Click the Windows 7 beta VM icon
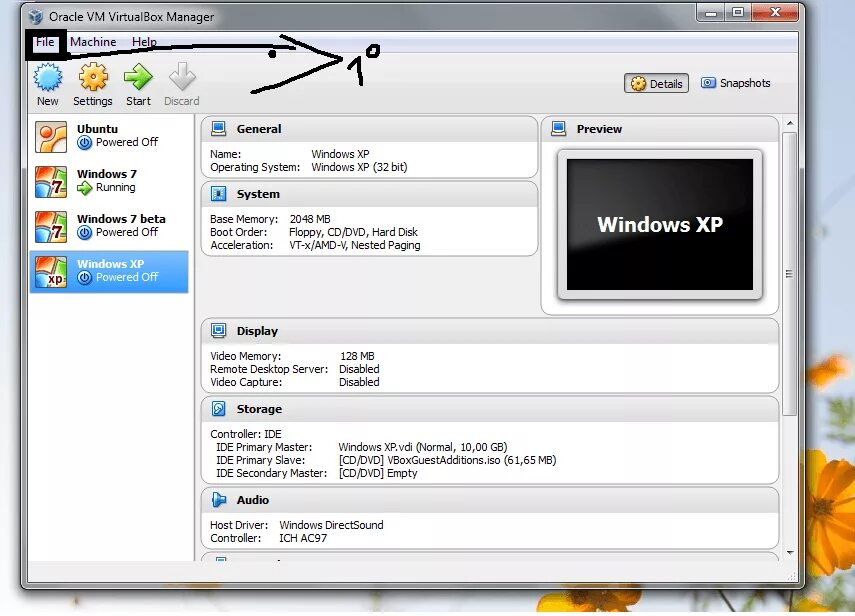 [x=51, y=227]
